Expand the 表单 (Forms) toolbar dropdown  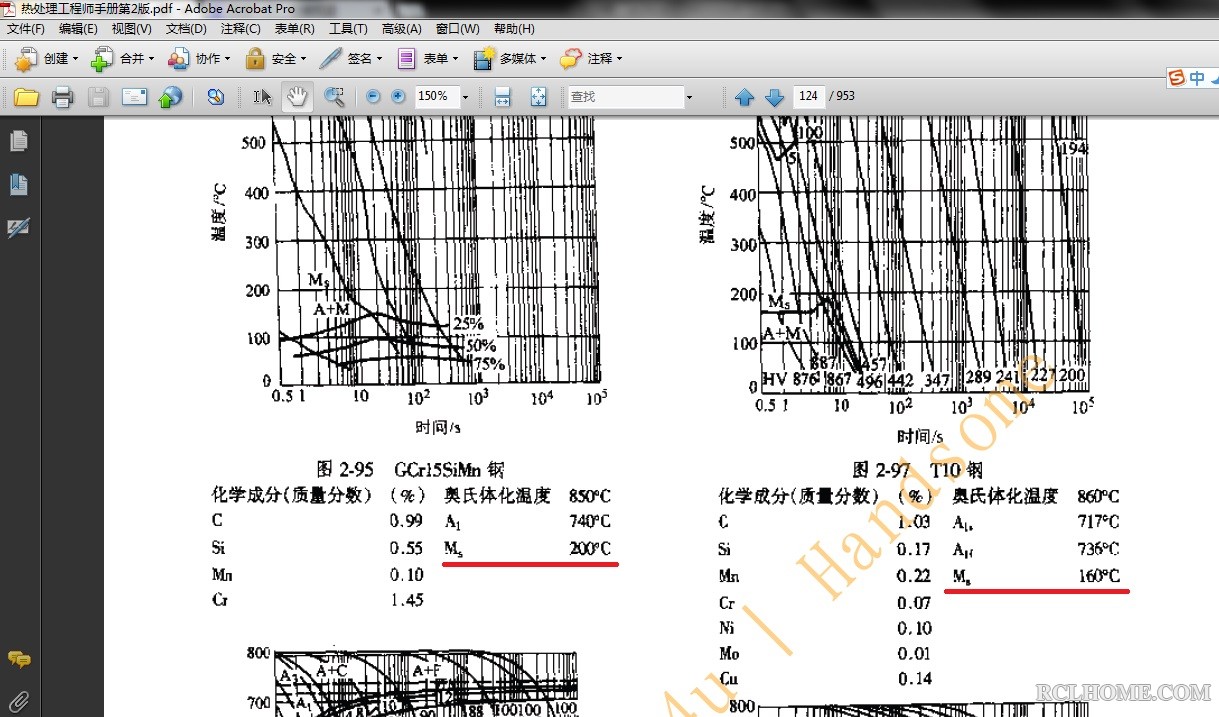[455, 59]
